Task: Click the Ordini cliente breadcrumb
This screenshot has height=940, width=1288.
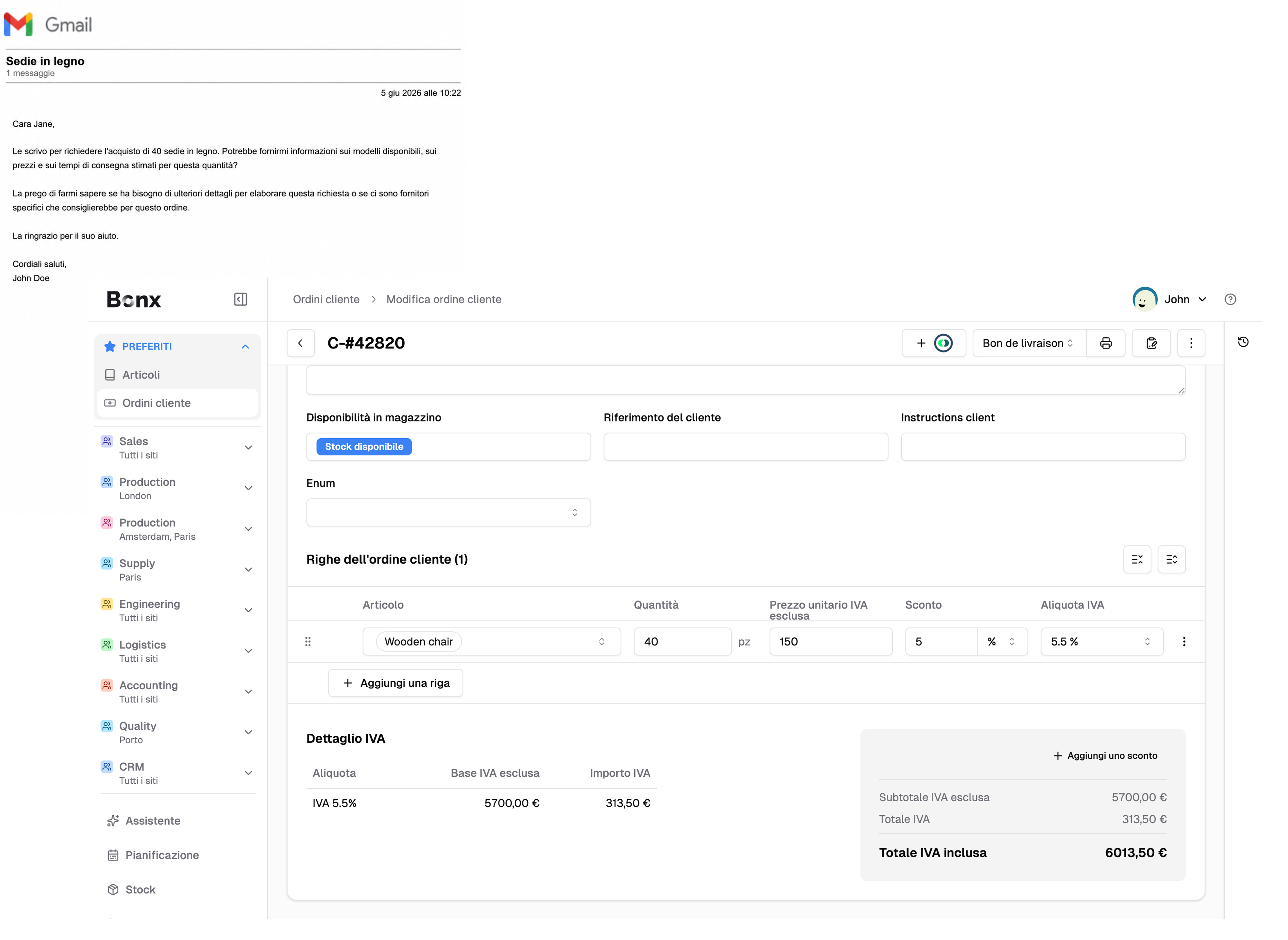Action: 326,299
